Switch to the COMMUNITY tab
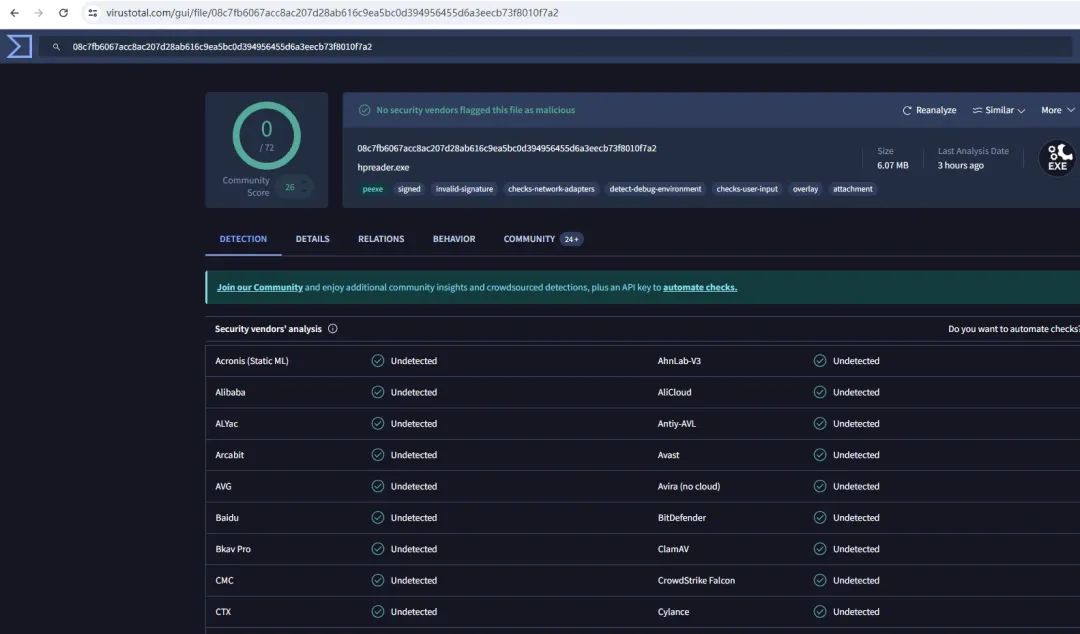Viewport: 1080px width, 634px height. [x=543, y=239]
